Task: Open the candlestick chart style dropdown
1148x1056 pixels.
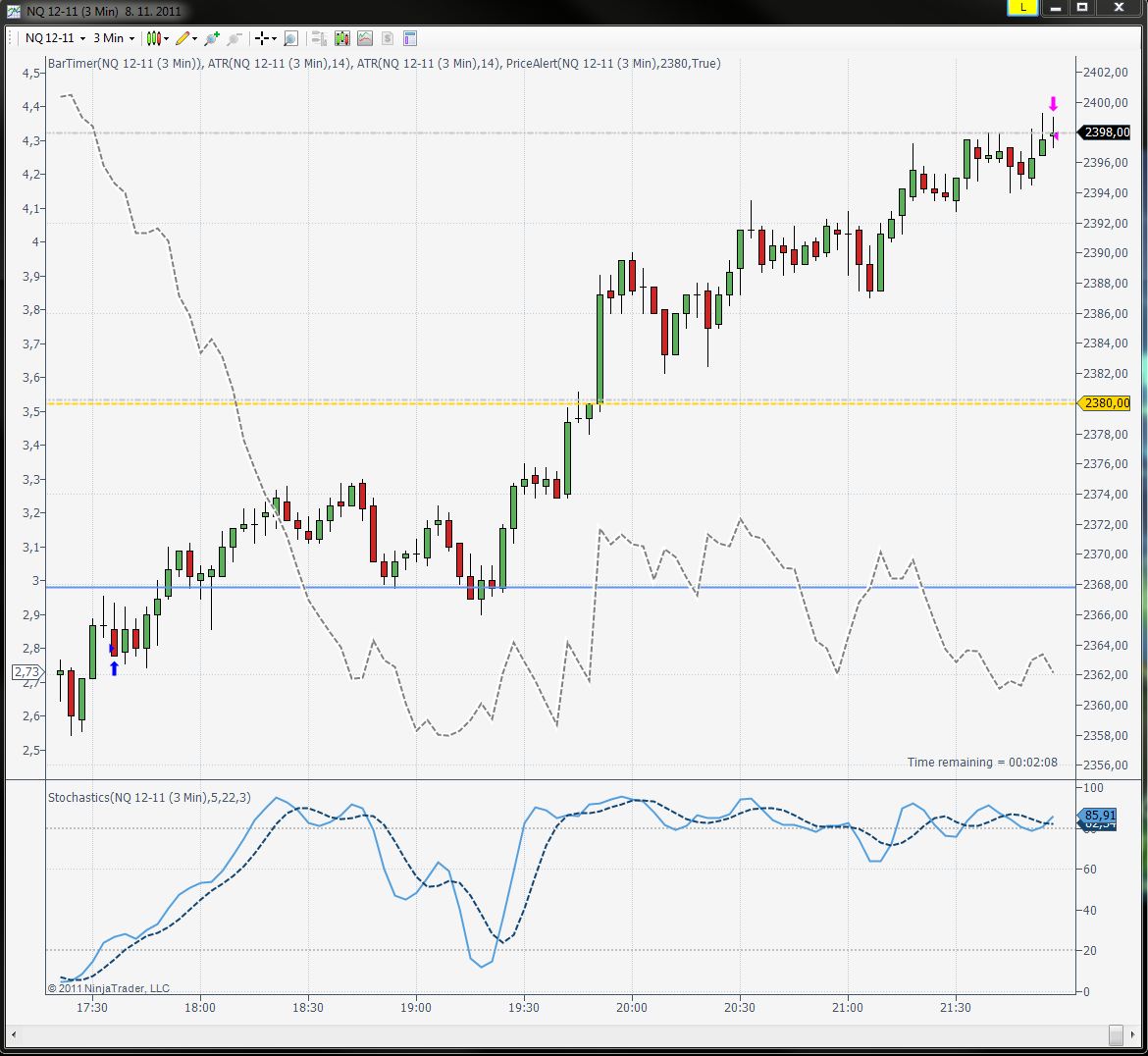Action: [157, 38]
